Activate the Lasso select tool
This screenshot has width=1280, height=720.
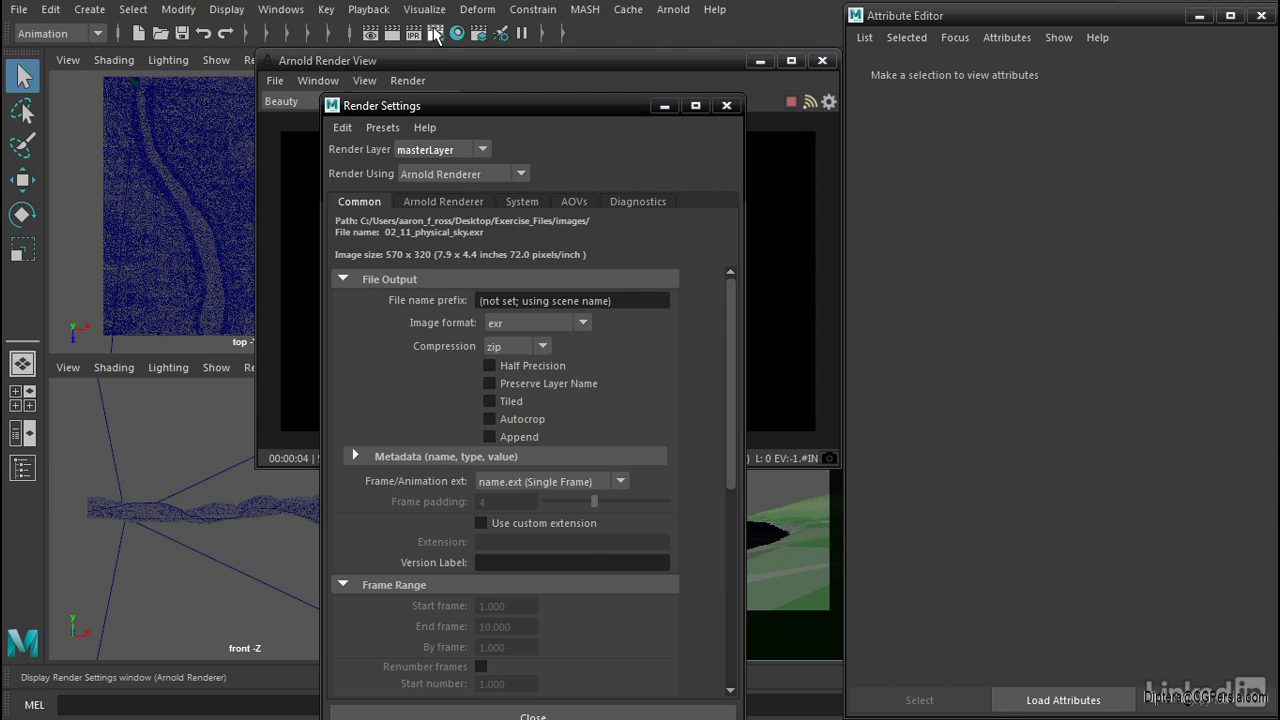point(23,111)
